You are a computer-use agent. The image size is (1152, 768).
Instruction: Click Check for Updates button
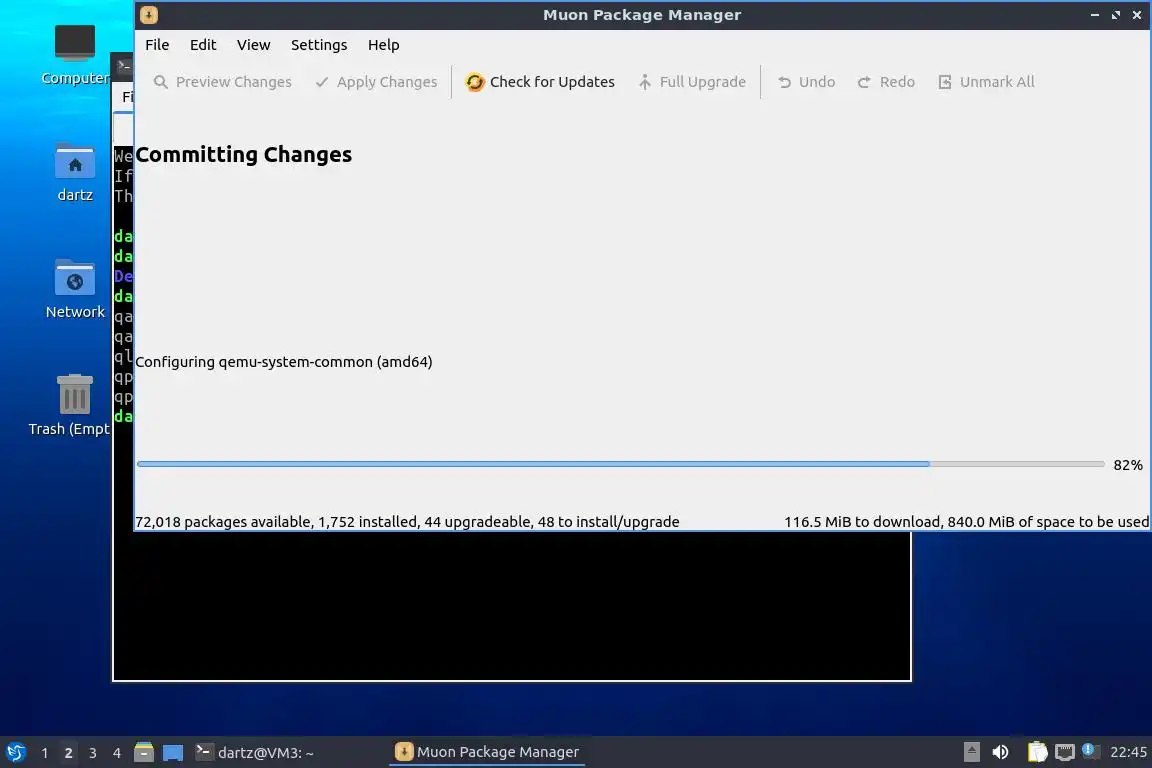[540, 82]
